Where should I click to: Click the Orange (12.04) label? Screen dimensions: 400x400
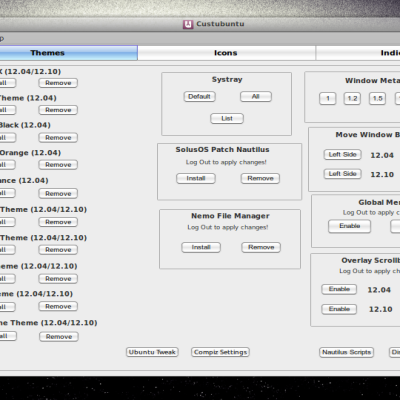30,153
